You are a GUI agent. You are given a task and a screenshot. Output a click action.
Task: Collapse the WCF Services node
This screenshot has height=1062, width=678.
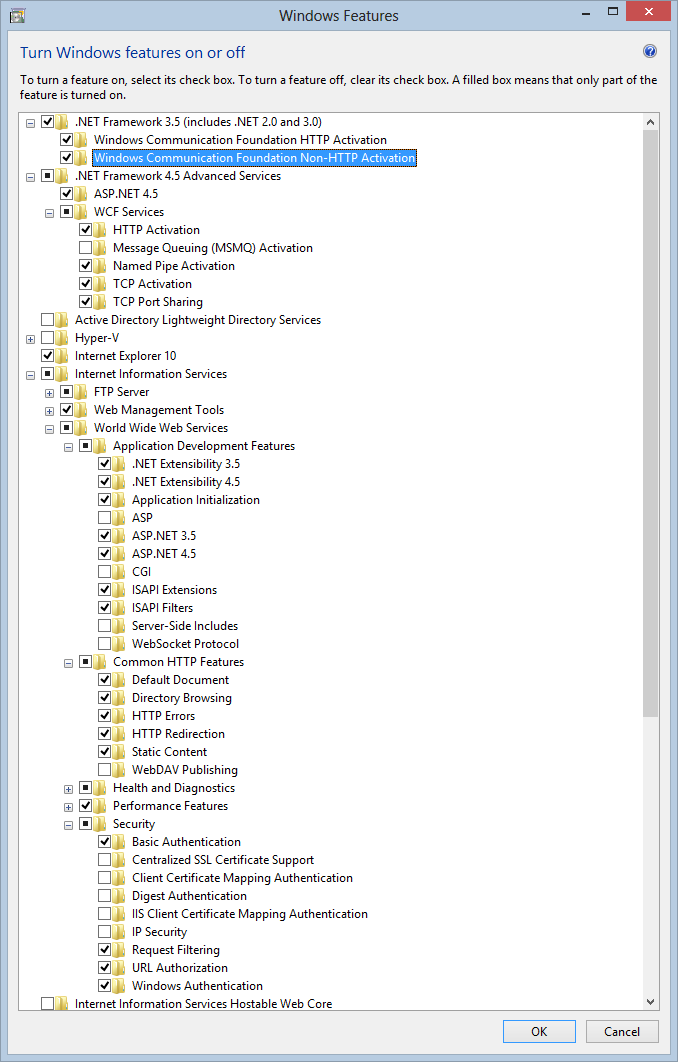click(49, 213)
